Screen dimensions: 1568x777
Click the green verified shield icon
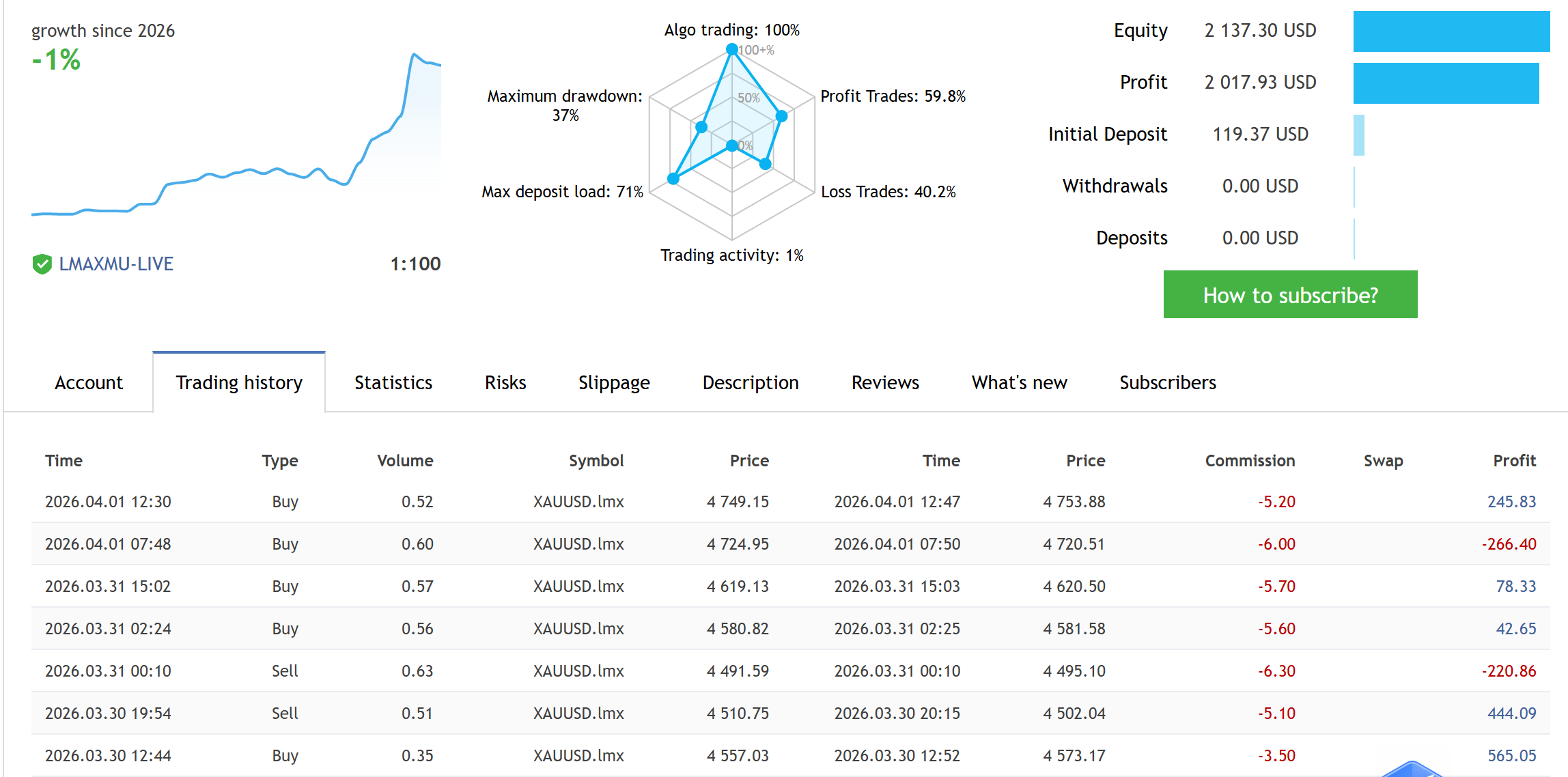point(42,264)
